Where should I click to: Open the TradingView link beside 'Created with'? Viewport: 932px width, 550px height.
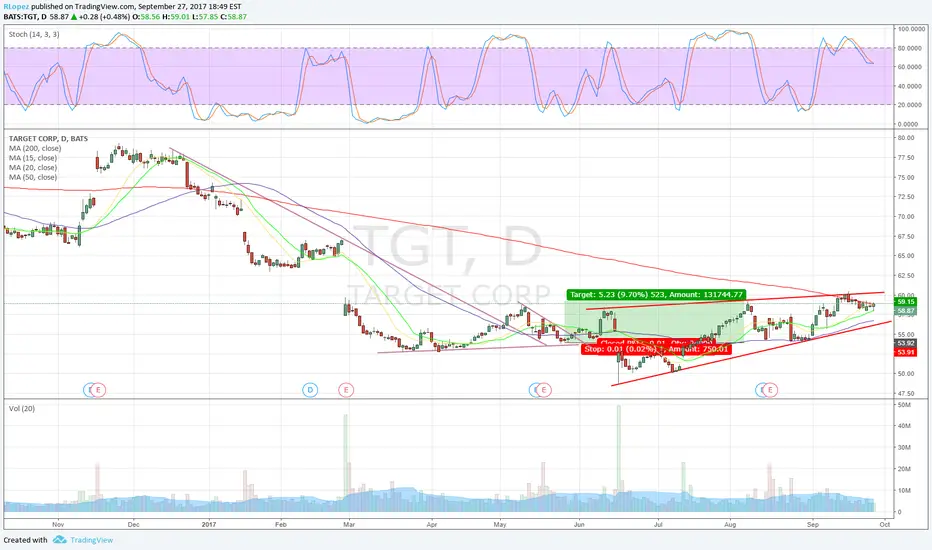[x=92, y=540]
